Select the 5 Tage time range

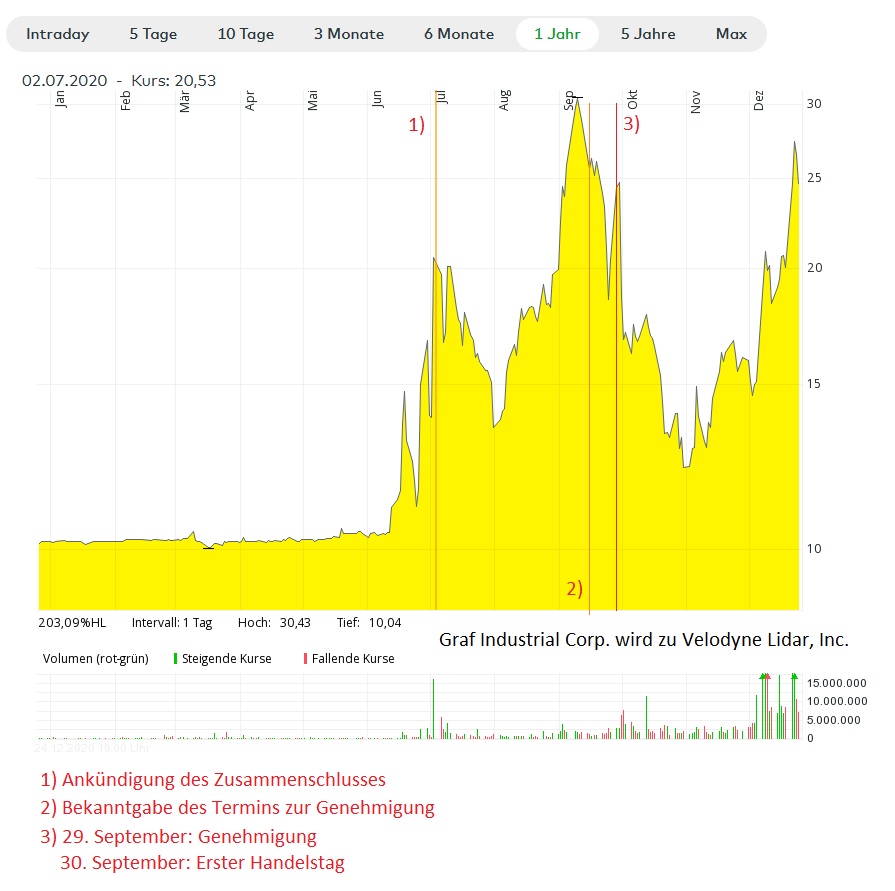pos(152,34)
